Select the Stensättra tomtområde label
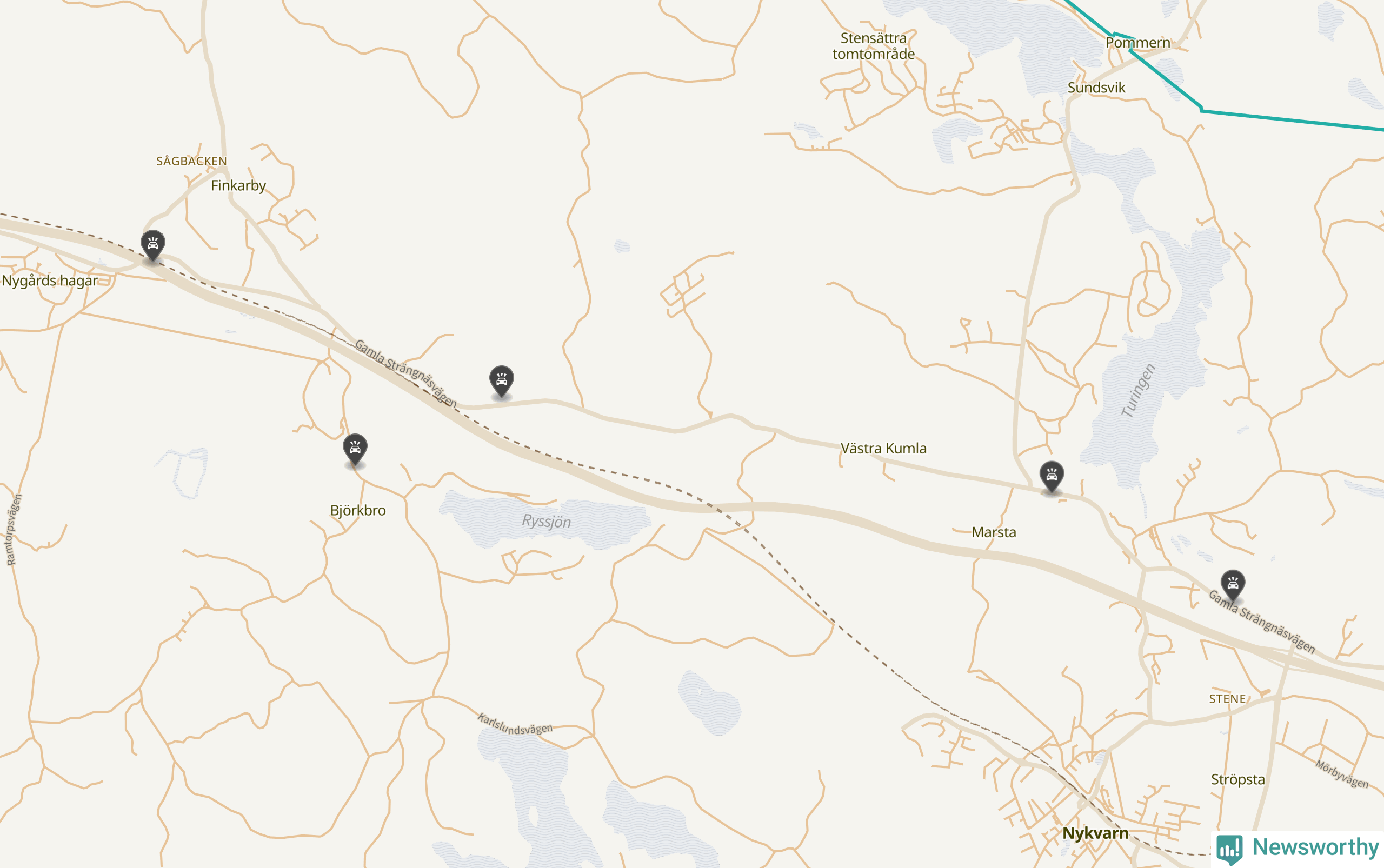This screenshot has height=868, width=1384. point(874,46)
